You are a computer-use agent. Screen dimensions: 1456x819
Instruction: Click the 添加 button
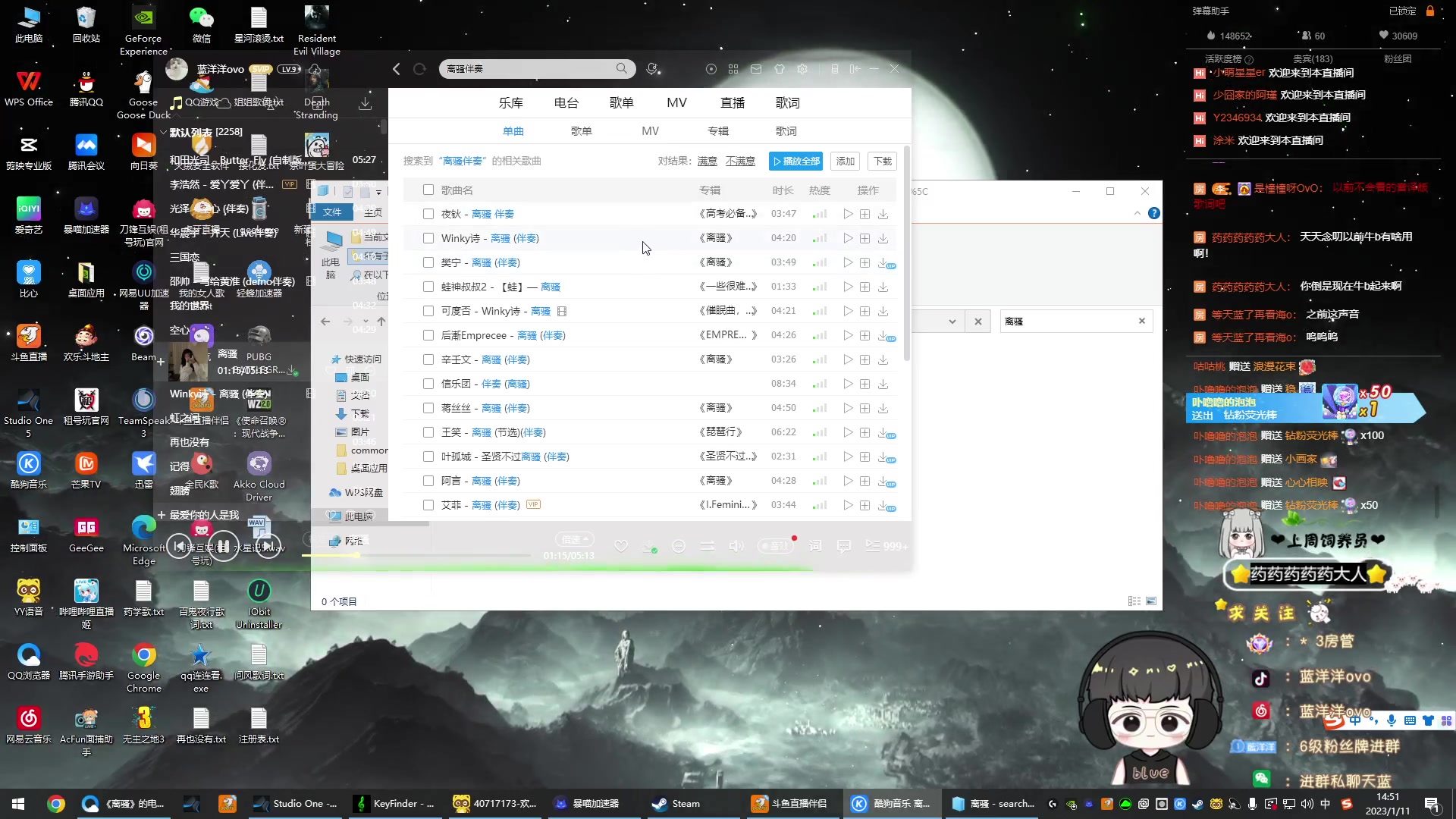coord(846,162)
